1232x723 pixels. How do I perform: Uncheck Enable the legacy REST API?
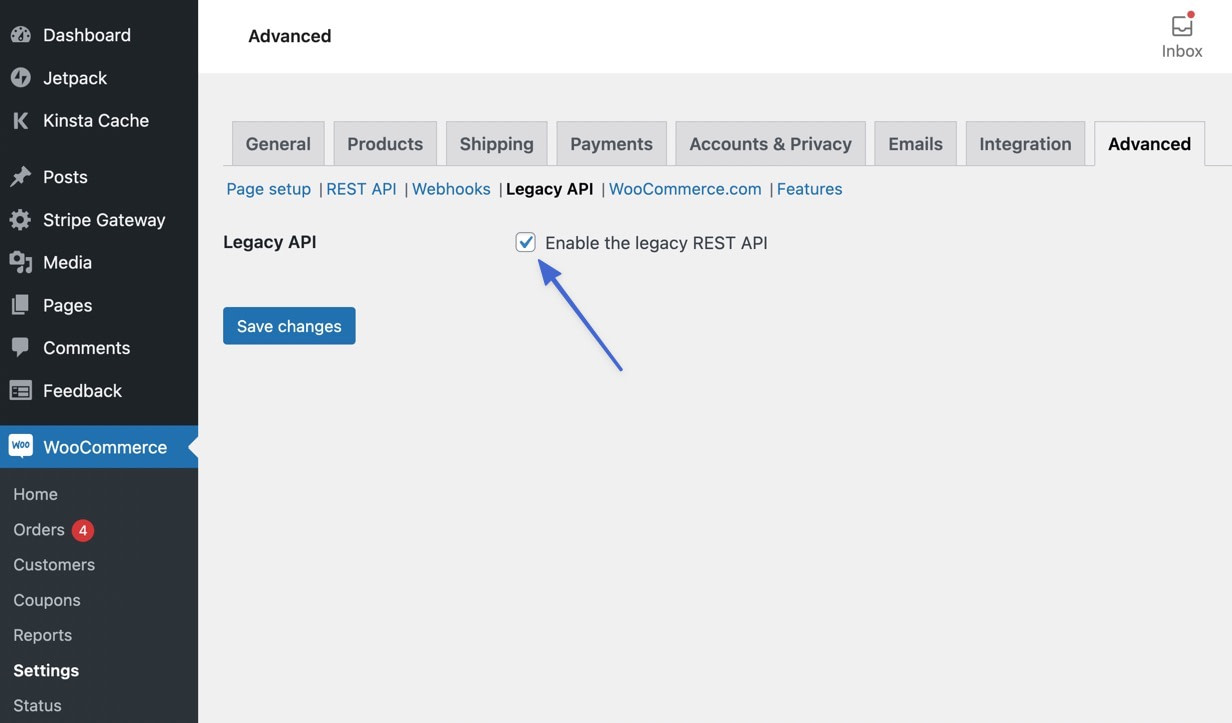pyautogui.click(x=526, y=242)
